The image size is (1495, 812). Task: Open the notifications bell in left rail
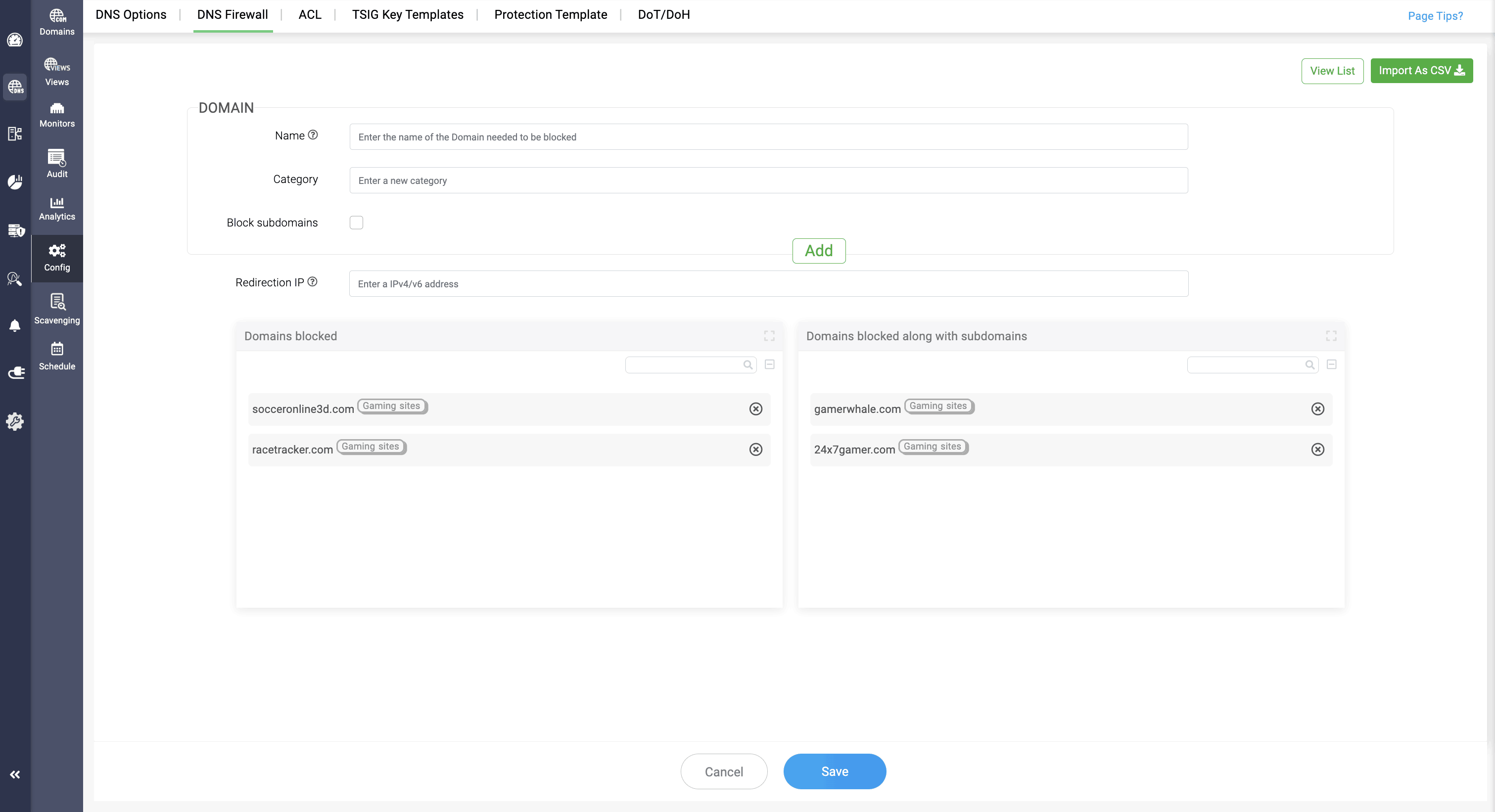coord(15,326)
